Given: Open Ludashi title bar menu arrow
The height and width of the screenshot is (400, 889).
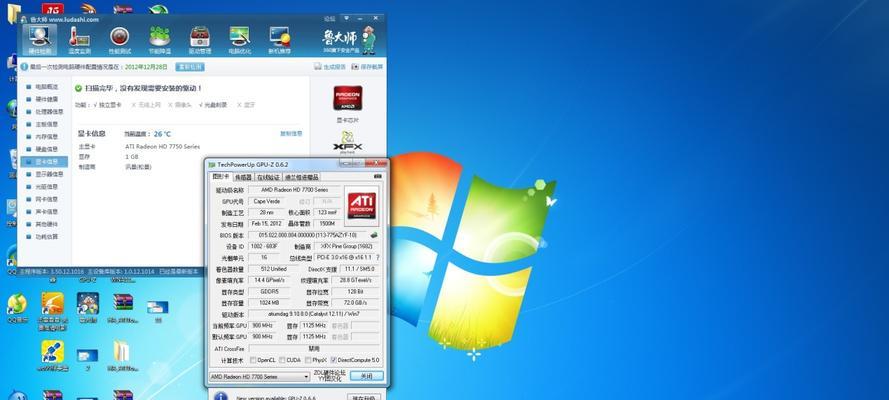Looking at the screenshot, I should click(347, 19).
